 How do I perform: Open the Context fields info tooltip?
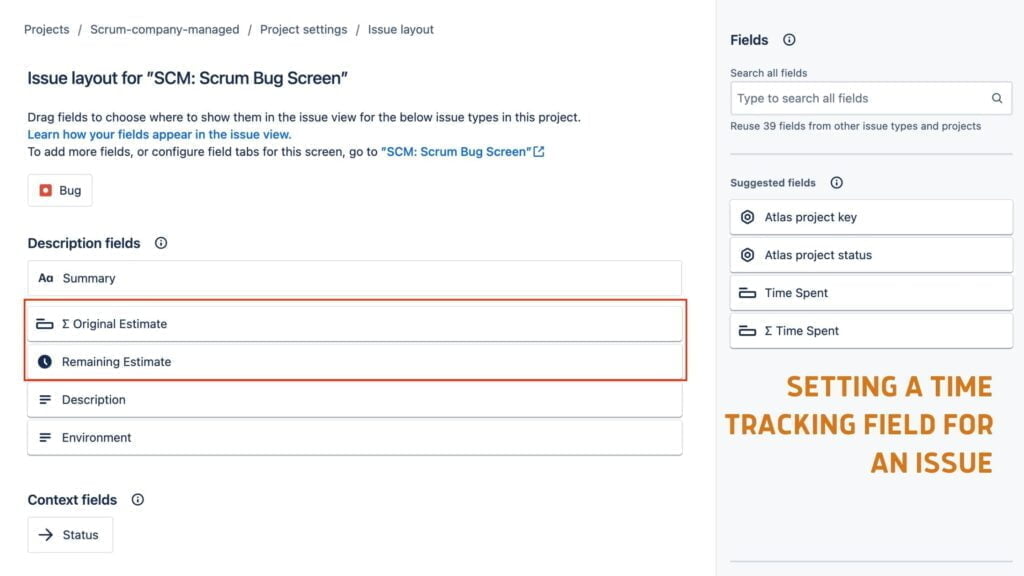(x=137, y=500)
